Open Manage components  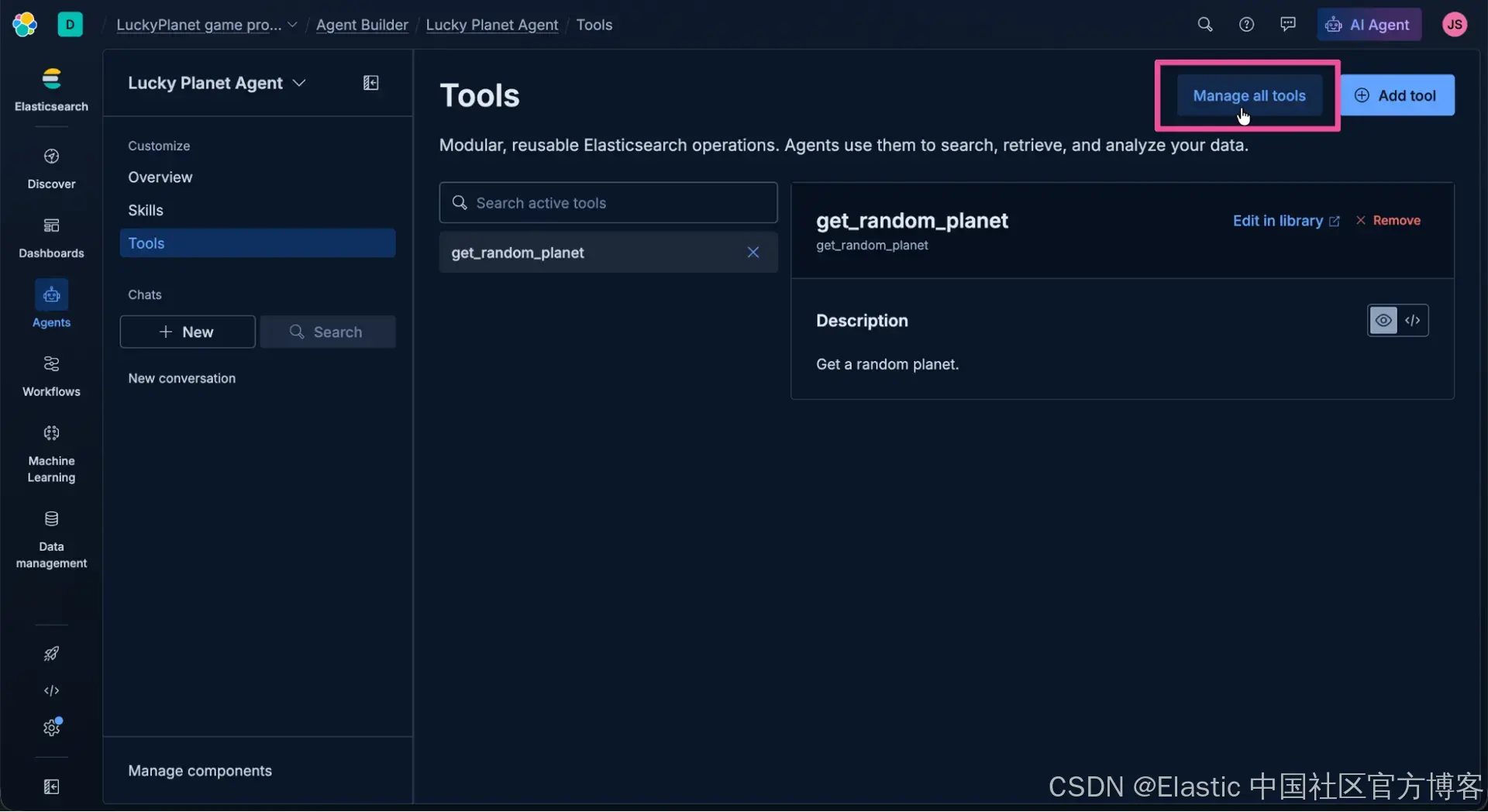coord(200,771)
